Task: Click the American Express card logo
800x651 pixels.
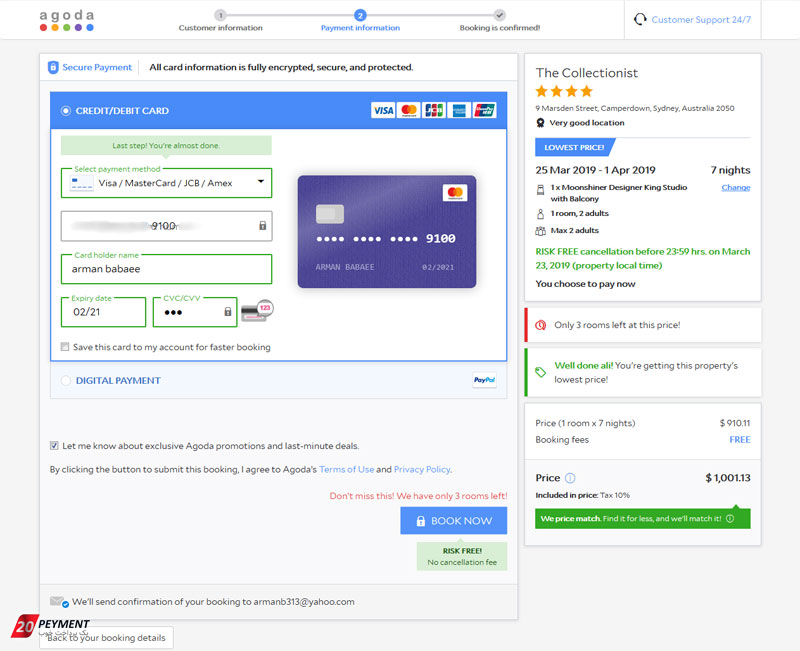Action: pos(459,110)
